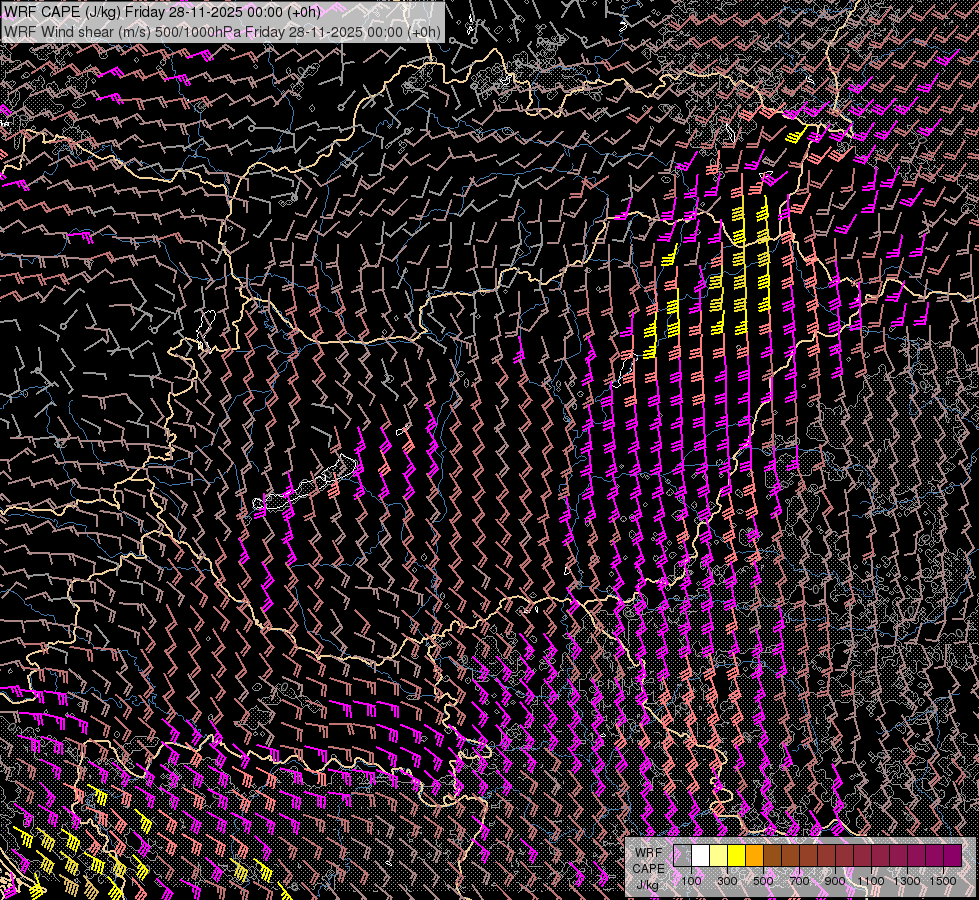Click the 'WRF Wind shear (m/s)' title line

click(x=222, y=31)
